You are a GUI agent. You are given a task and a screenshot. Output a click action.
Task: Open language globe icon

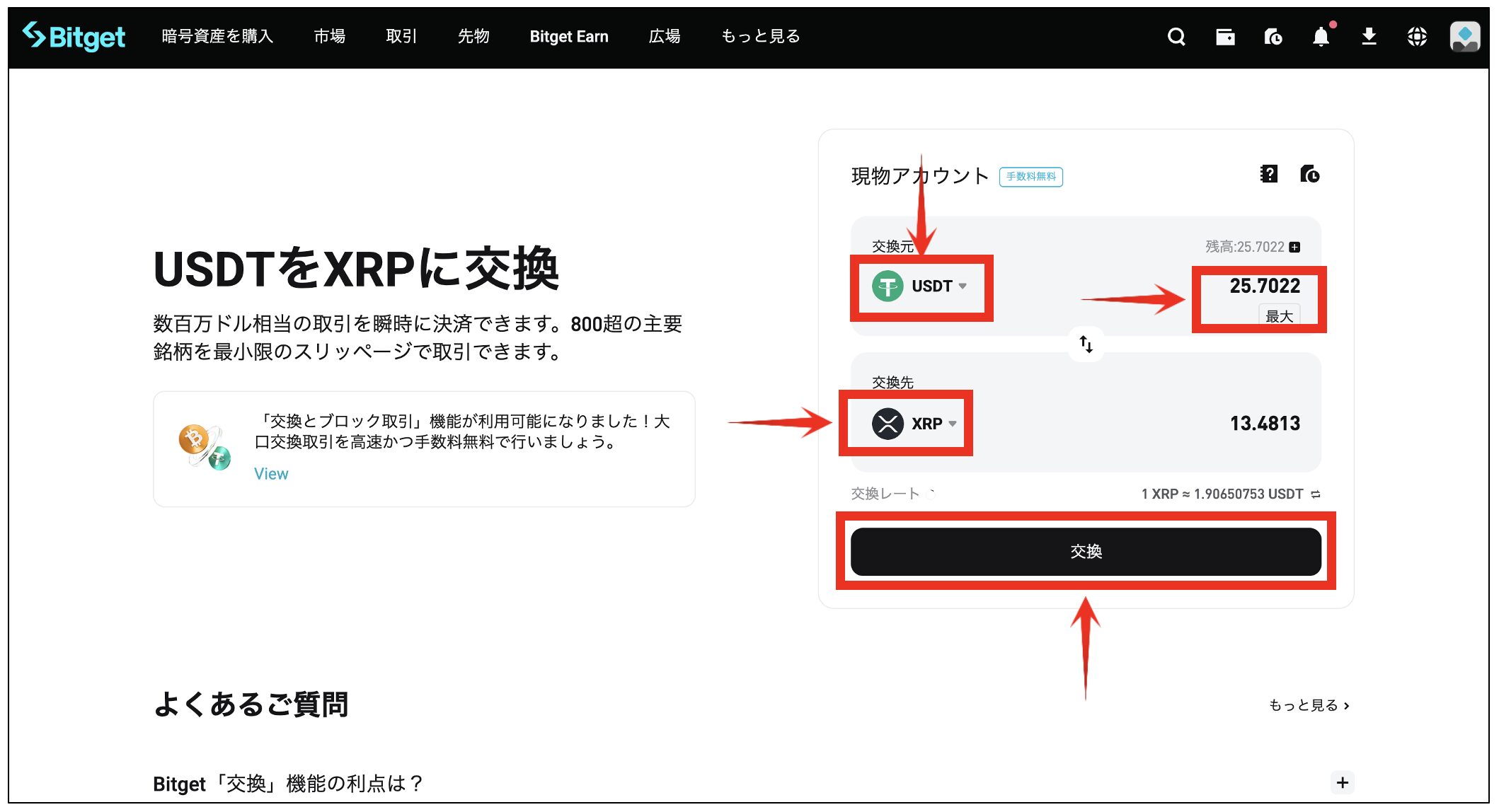pyautogui.click(x=1417, y=37)
